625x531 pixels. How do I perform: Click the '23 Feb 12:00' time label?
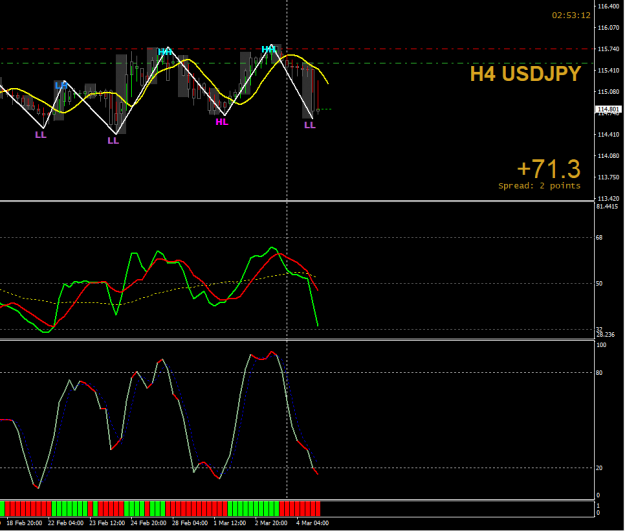[x=107, y=523]
